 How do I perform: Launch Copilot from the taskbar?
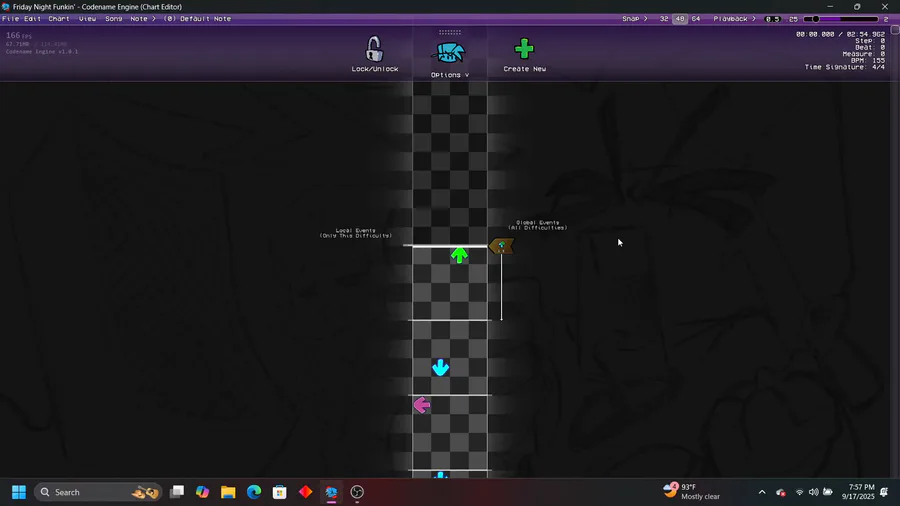click(x=203, y=492)
